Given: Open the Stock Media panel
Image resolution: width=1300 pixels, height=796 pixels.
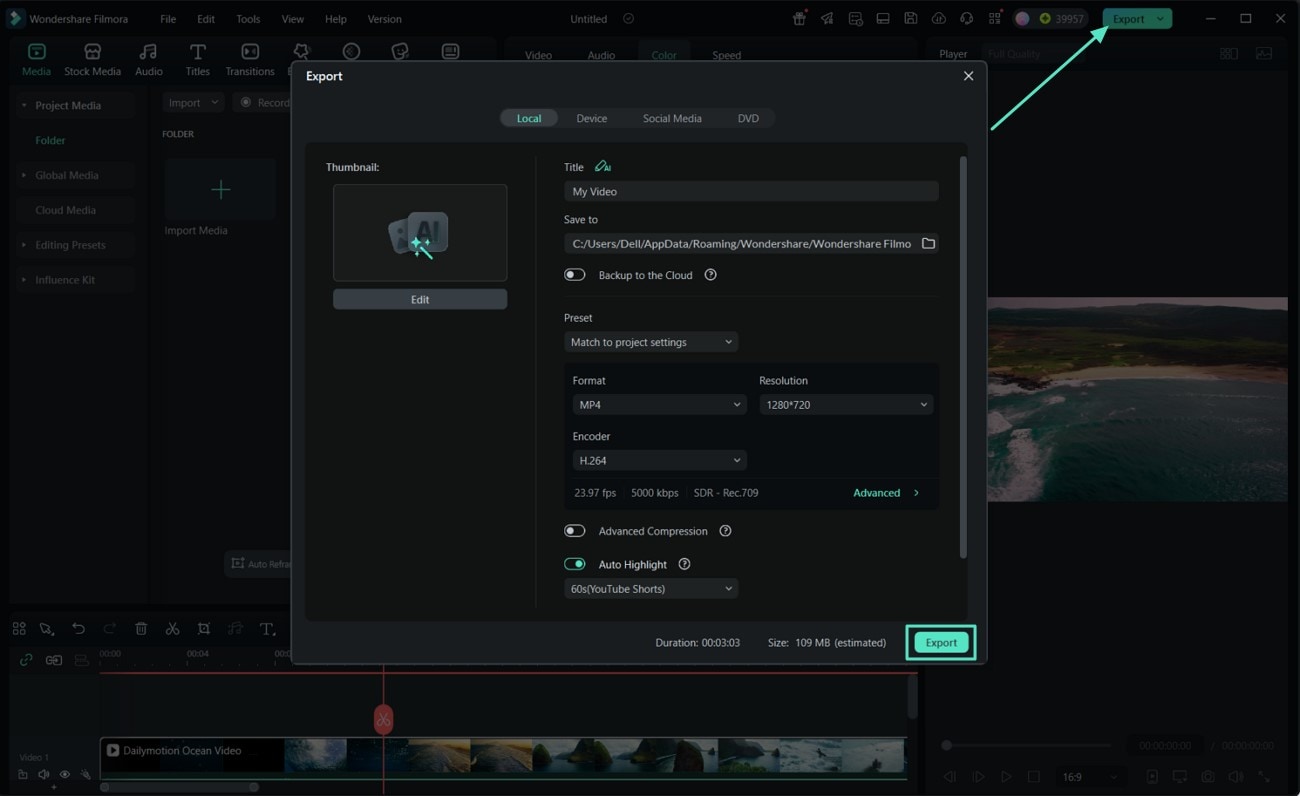Looking at the screenshot, I should tap(92, 59).
